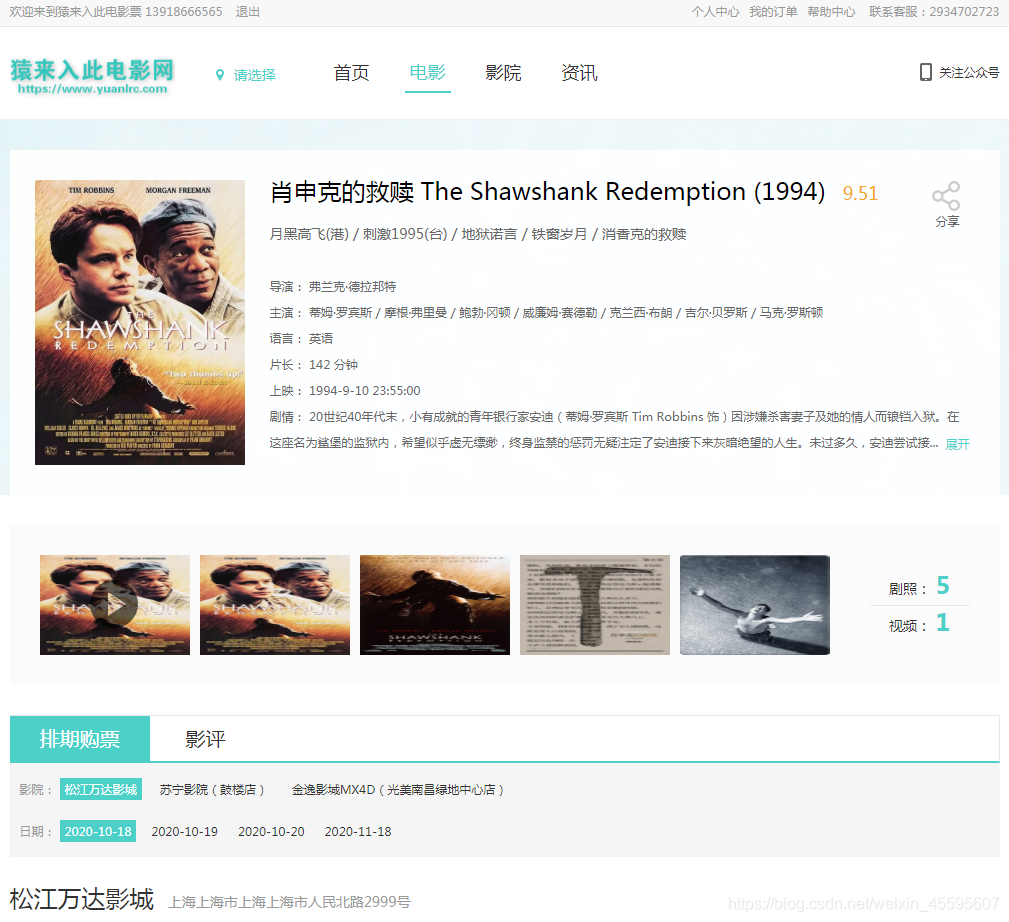This screenshot has height=922, width=1009.
Task: Click the phone icon for 关注公众号
Action: coord(925,72)
